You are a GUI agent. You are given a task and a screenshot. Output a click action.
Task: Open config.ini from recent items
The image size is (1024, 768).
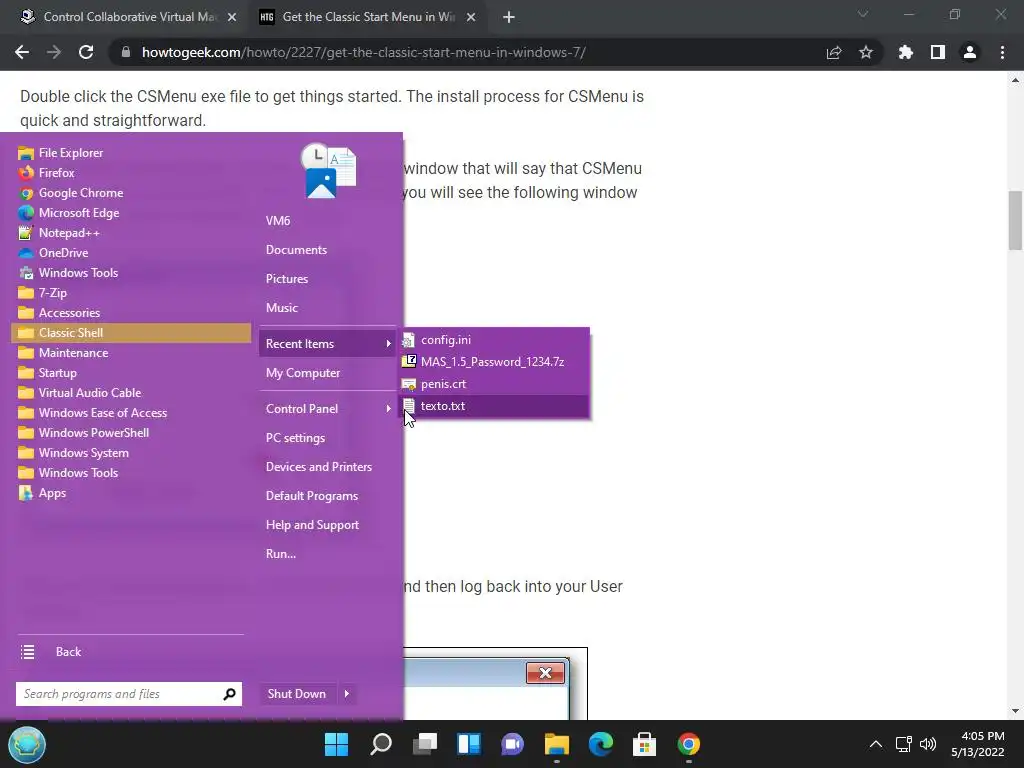(x=494, y=340)
